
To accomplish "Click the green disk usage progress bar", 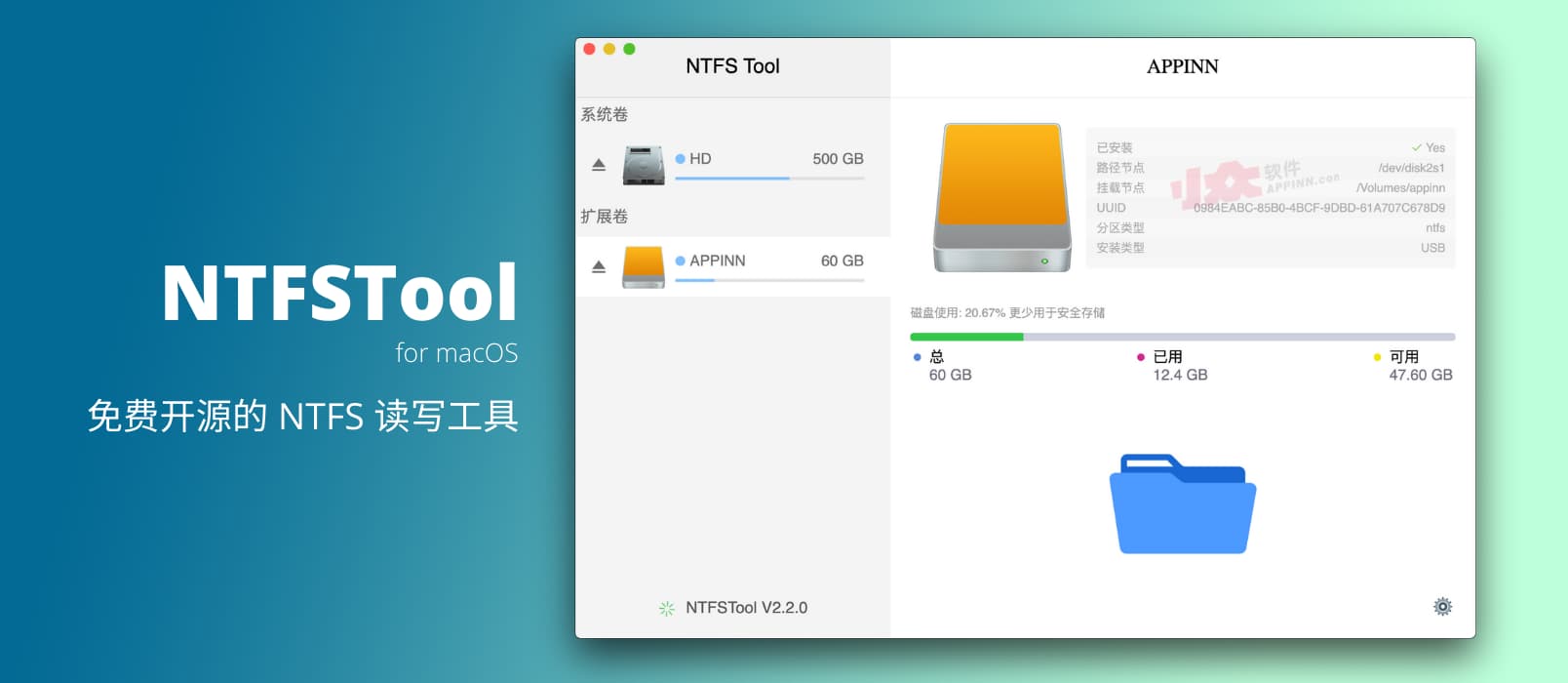I will click(x=1183, y=337).
